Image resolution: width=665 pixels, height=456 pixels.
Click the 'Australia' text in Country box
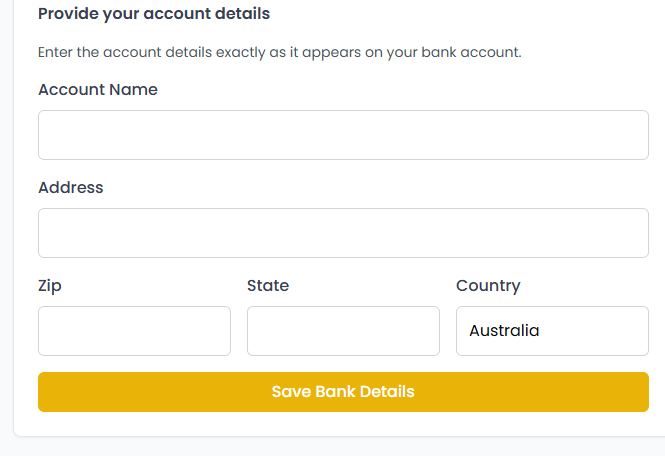point(504,331)
